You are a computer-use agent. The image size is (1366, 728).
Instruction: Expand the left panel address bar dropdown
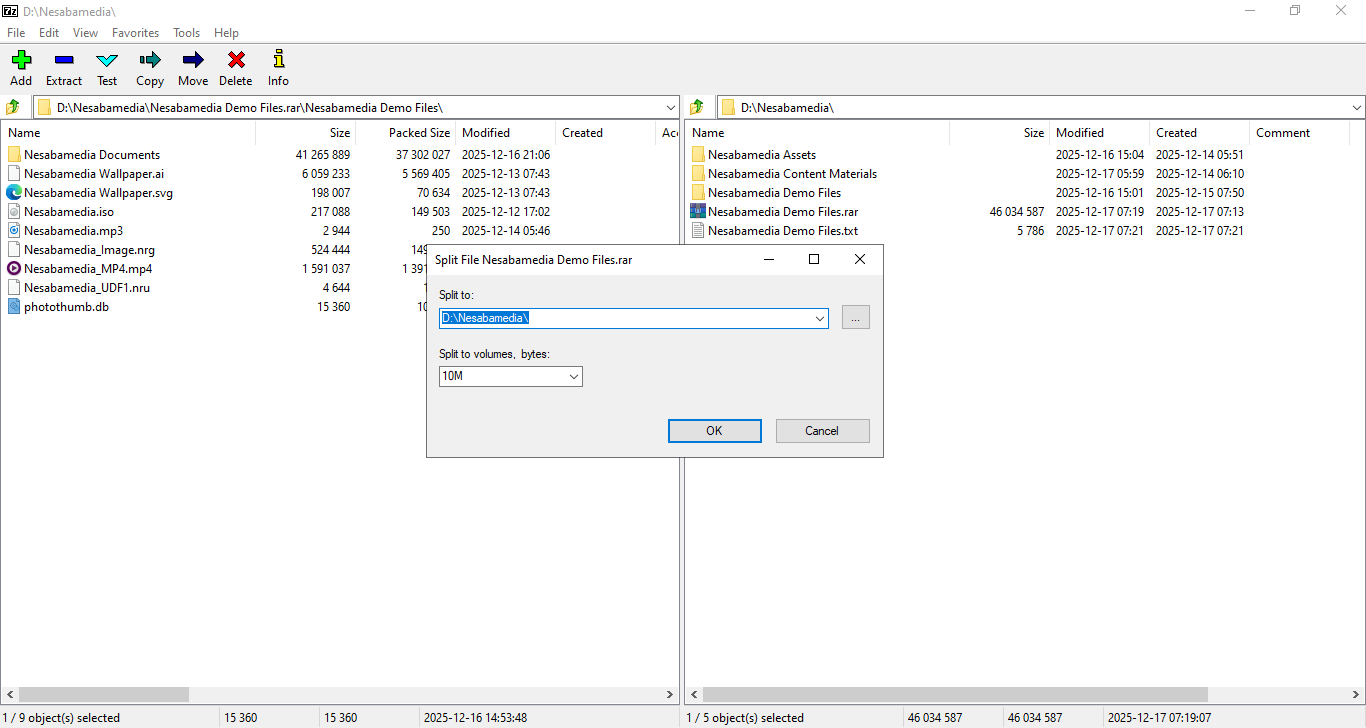pos(670,107)
